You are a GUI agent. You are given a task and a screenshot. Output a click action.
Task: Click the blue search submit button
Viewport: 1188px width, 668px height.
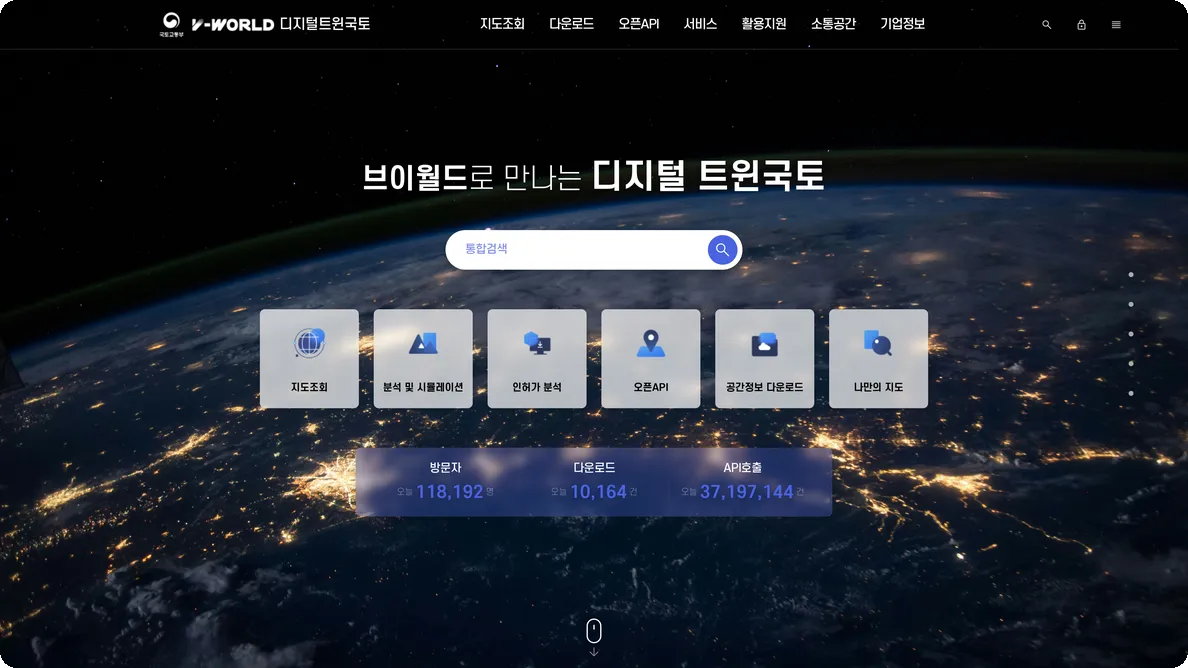(x=722, y=249)
